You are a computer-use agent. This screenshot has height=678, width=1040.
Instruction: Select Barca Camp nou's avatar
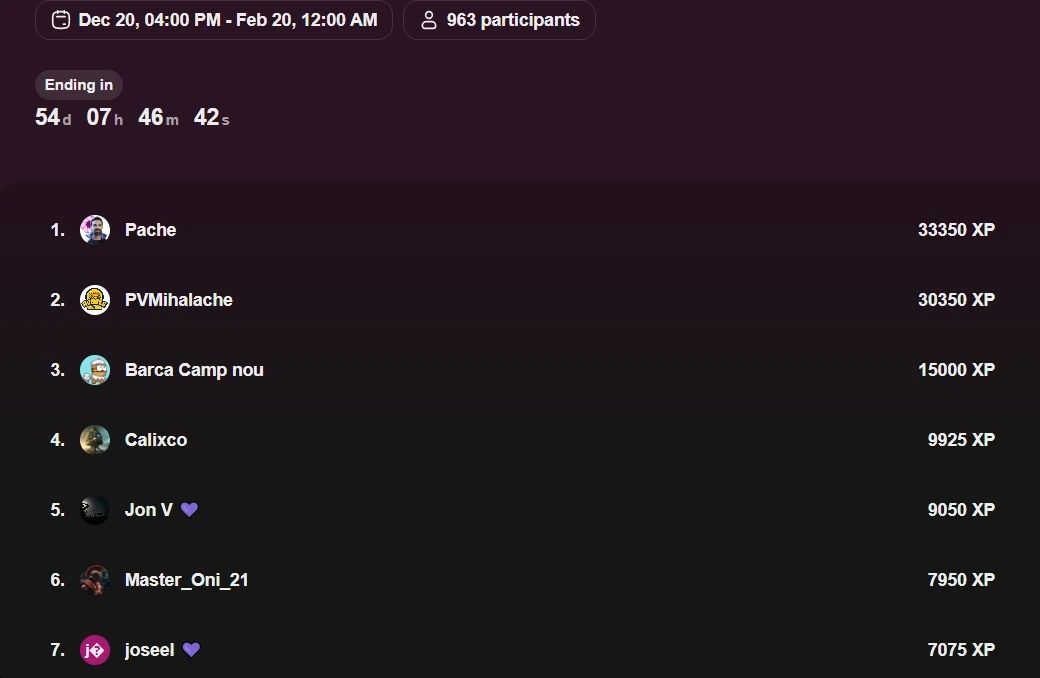(95, 370)
